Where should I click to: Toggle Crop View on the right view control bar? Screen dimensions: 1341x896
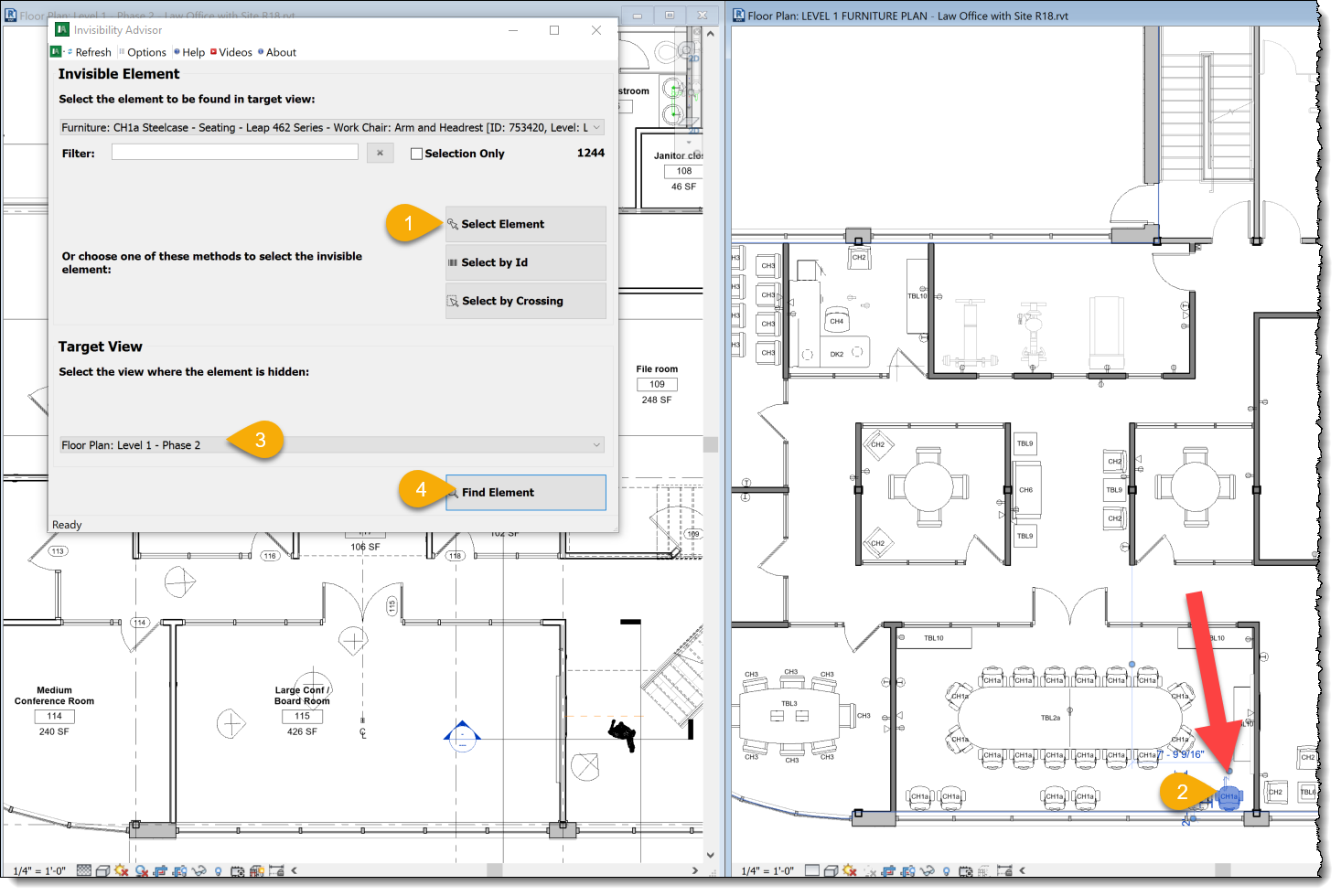(x=889, y=870)
